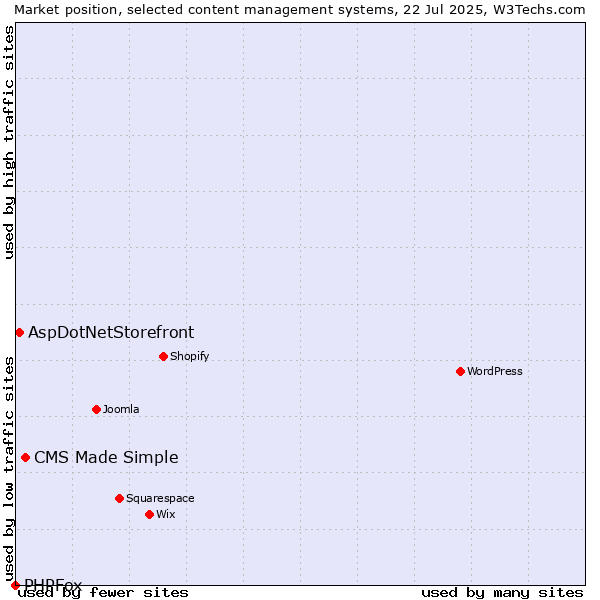Select the Shopify label text
Screen dimensions: 600x600
point(189,356)
